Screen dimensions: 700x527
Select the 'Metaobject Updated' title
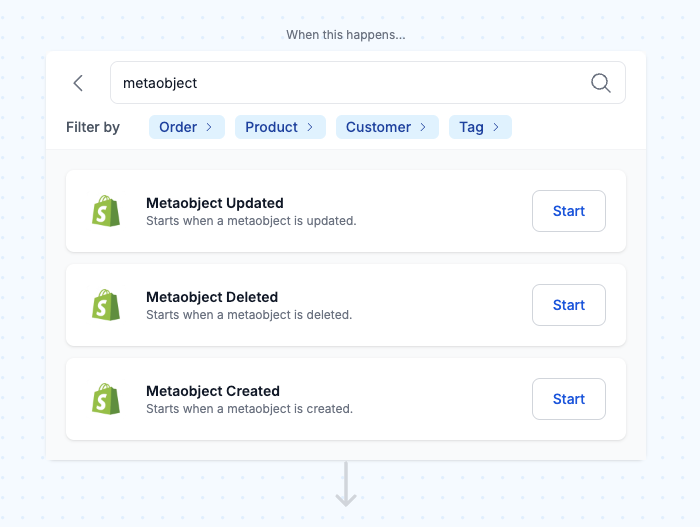coord(215,203)
